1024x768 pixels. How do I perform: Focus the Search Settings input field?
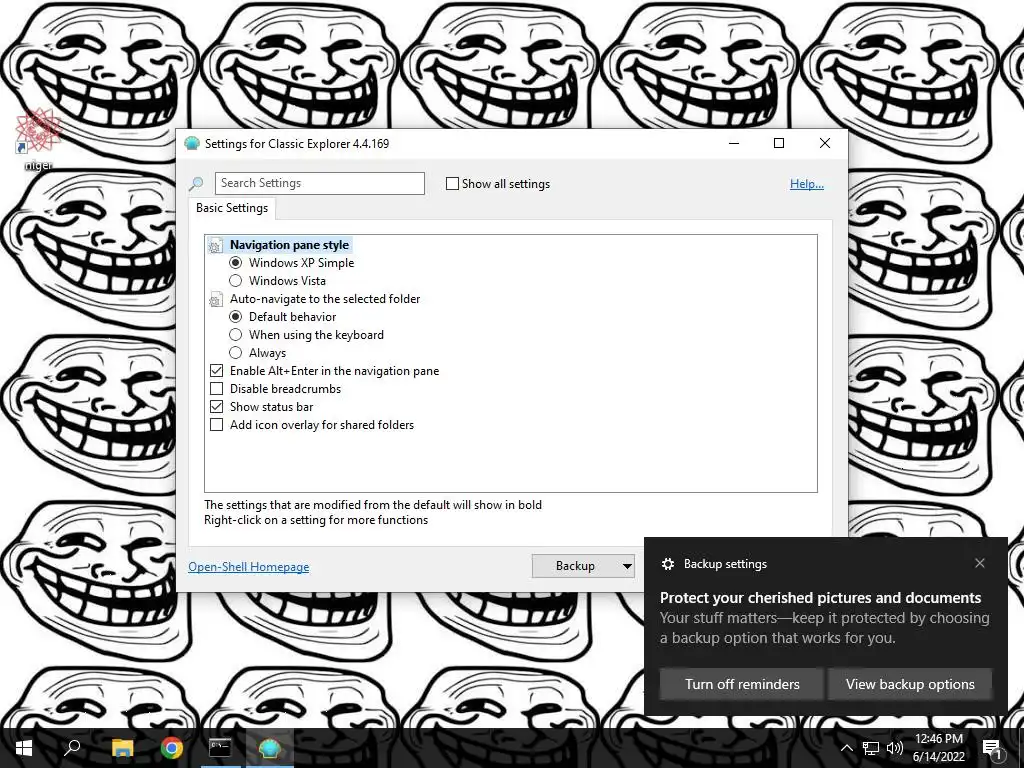[320, 184]
